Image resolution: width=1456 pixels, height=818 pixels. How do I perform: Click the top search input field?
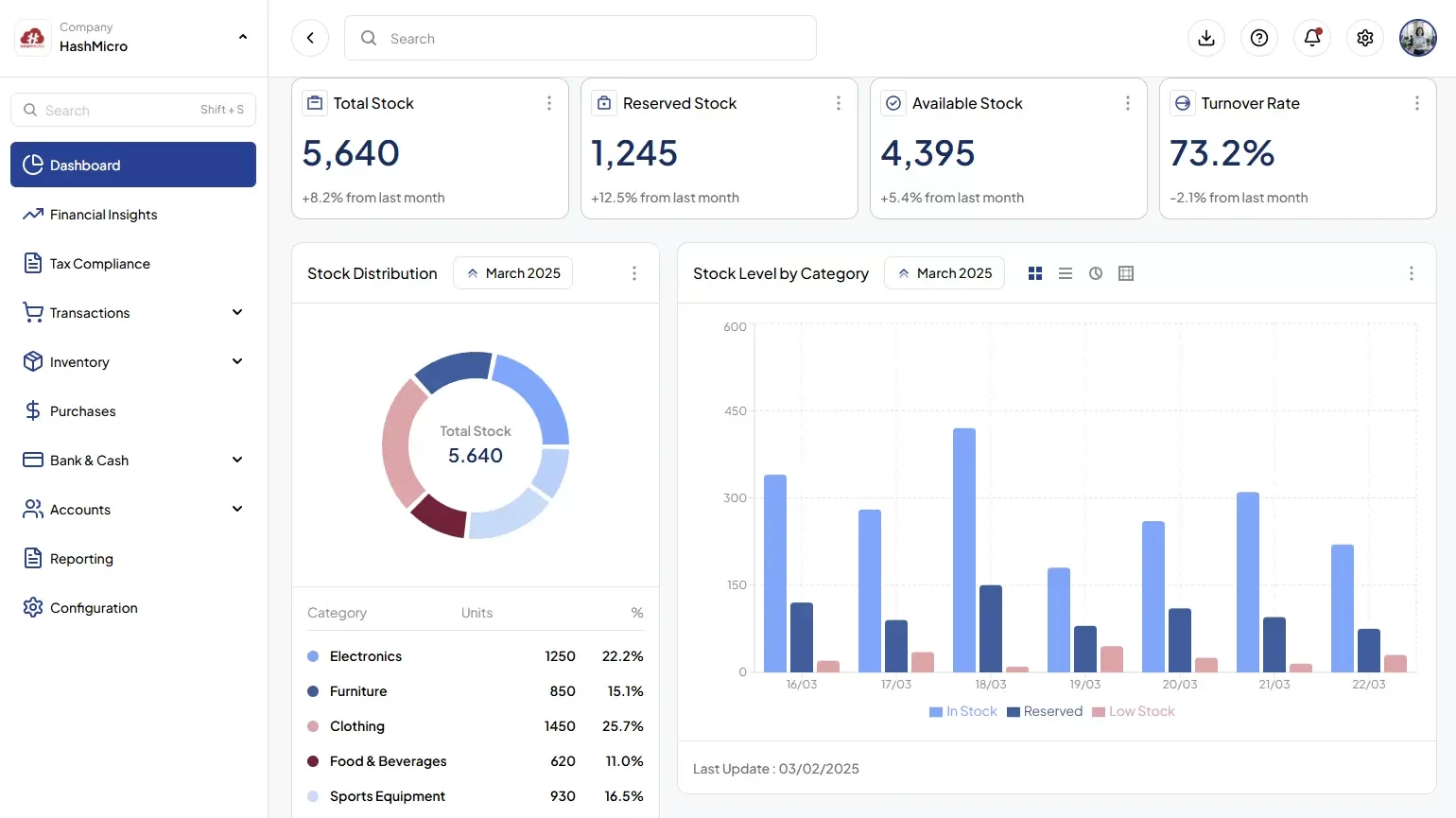pyautogui.click(x=581, y=38)
